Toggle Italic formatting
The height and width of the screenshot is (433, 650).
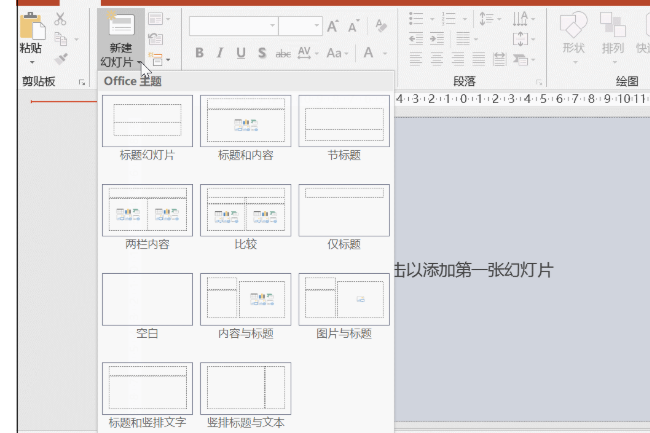tap(220, 53)
